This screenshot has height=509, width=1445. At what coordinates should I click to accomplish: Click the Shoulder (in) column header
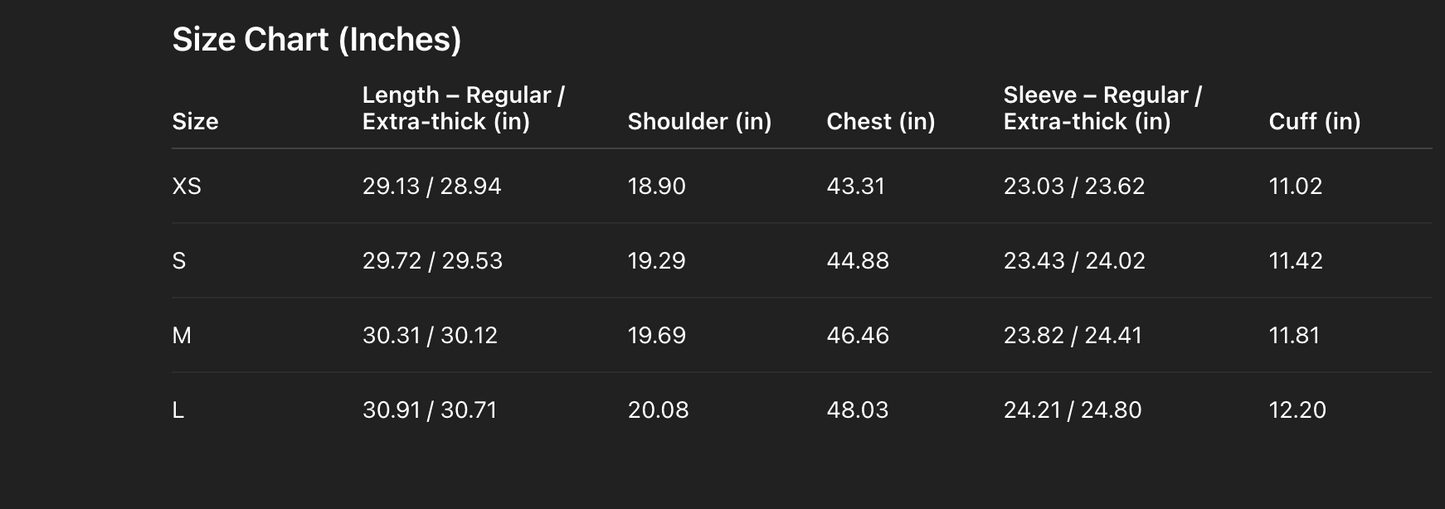[x=699, y=122]
